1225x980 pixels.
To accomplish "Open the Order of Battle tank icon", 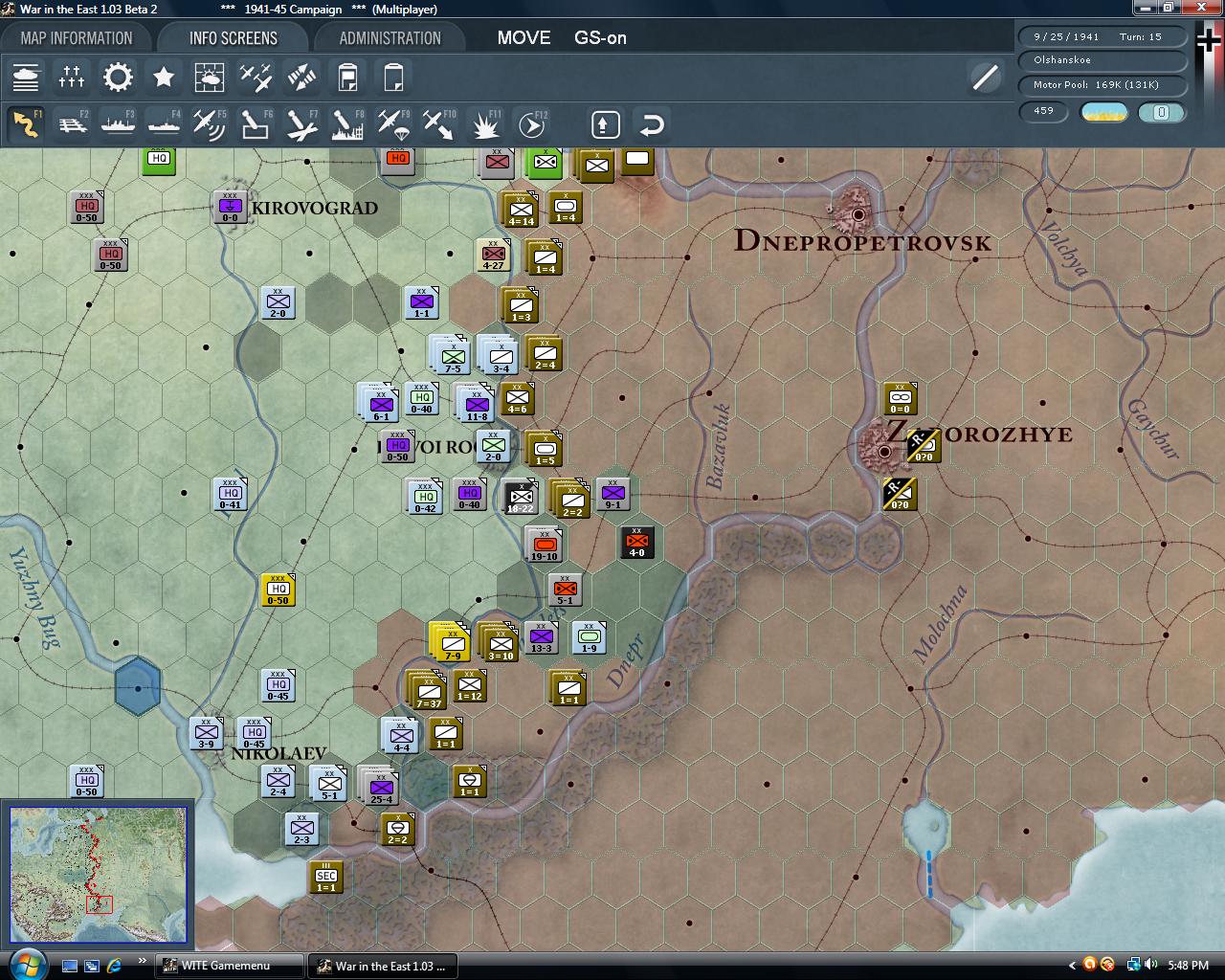I will tap(26, 77).
